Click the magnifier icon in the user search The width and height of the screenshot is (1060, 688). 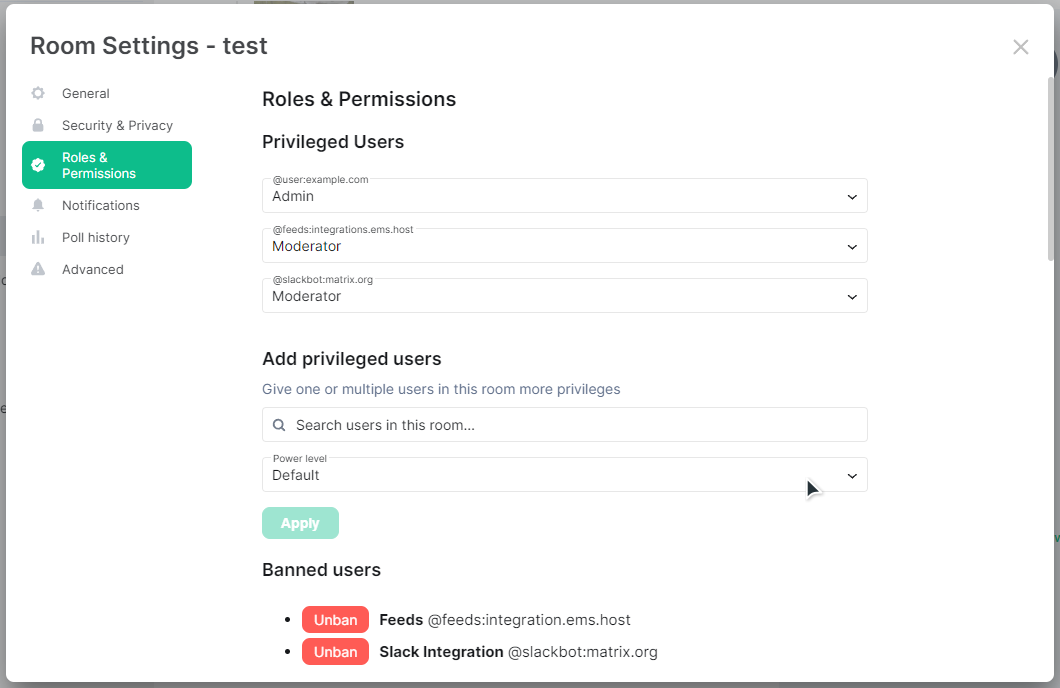(x=279, y=425)
